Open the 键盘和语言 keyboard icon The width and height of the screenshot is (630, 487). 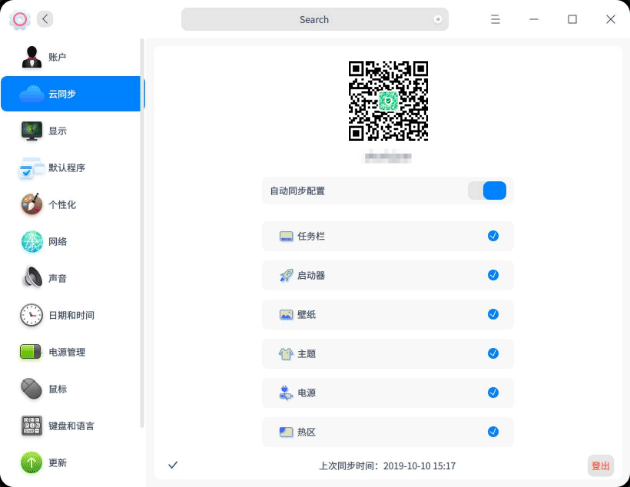tap(31, 426)
